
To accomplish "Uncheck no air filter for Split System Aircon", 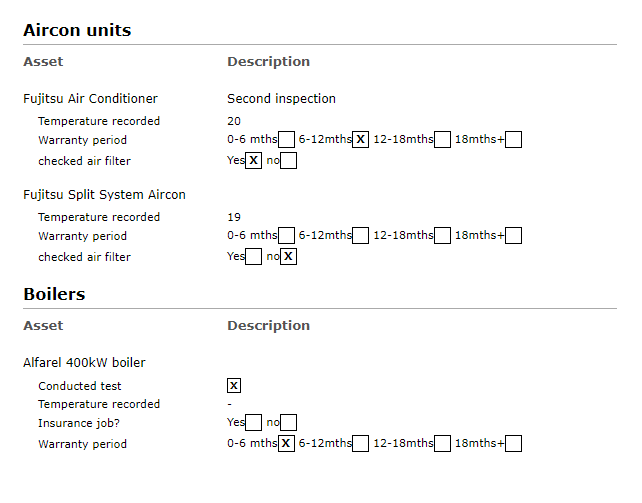I will (x=289, y=257).
